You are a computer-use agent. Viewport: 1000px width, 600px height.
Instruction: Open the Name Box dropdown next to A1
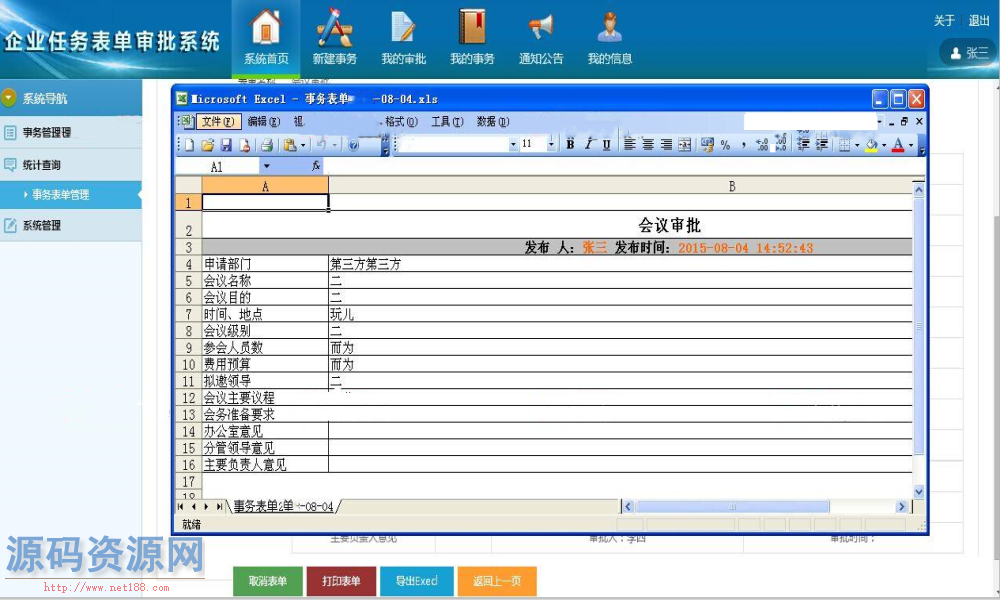[x=267, y=166]
